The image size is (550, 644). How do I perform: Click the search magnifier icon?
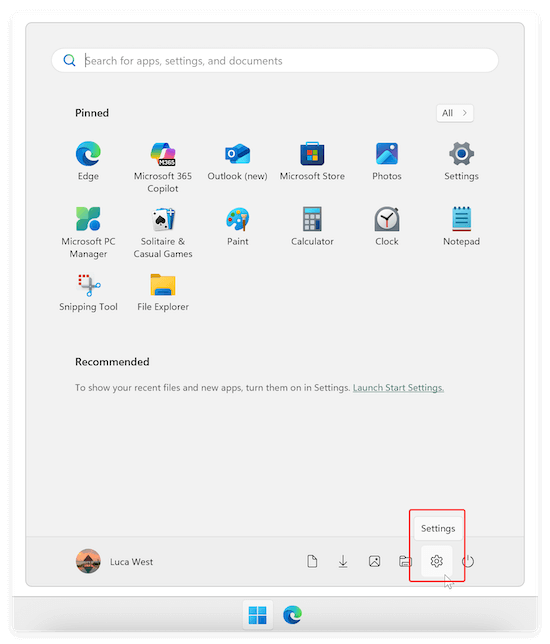(x=69, y=60)
